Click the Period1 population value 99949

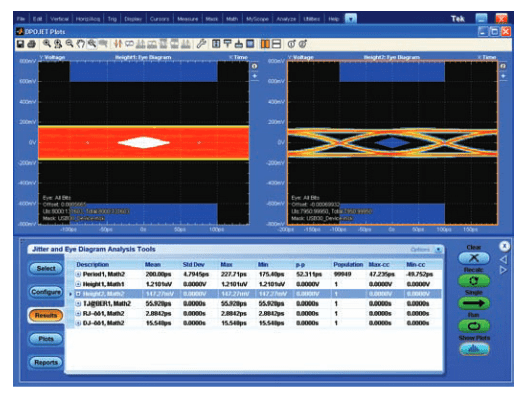pyautogui.click(x=342, y=274)
